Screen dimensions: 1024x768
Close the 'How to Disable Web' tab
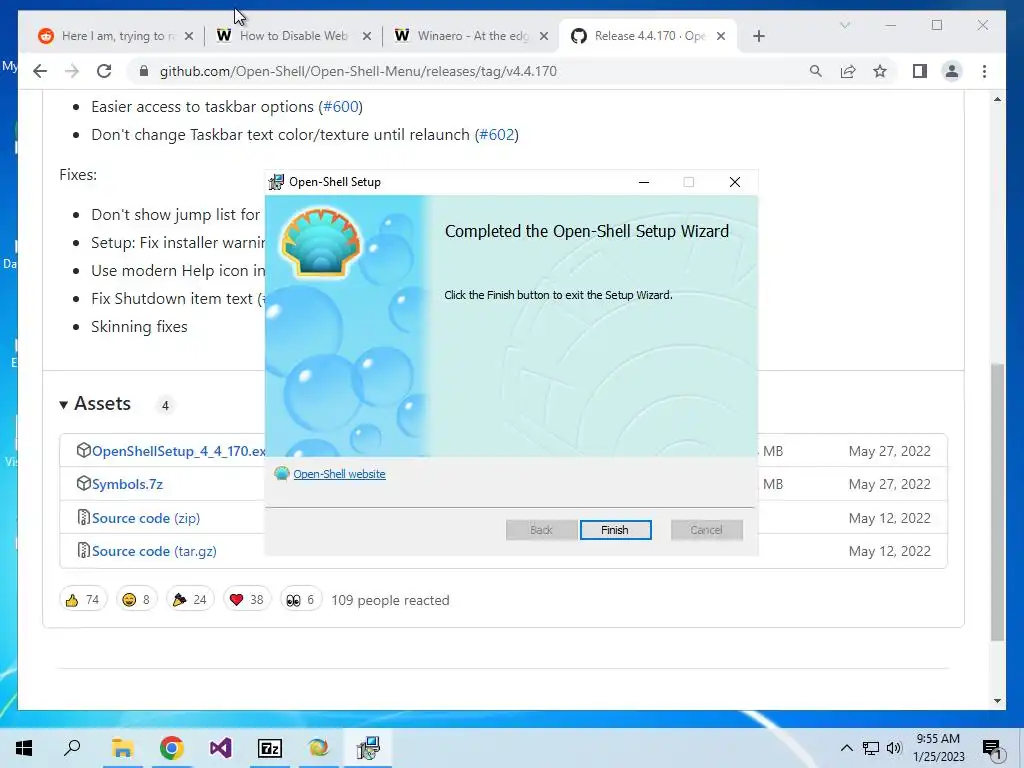(367, 36)
